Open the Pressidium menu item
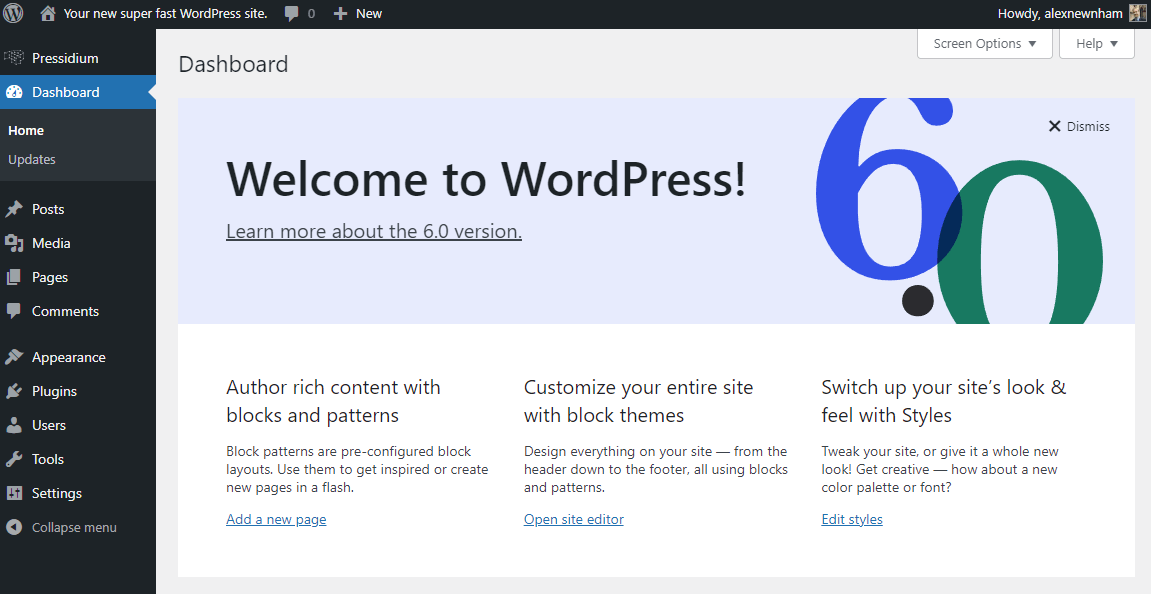 click(78, 58)
